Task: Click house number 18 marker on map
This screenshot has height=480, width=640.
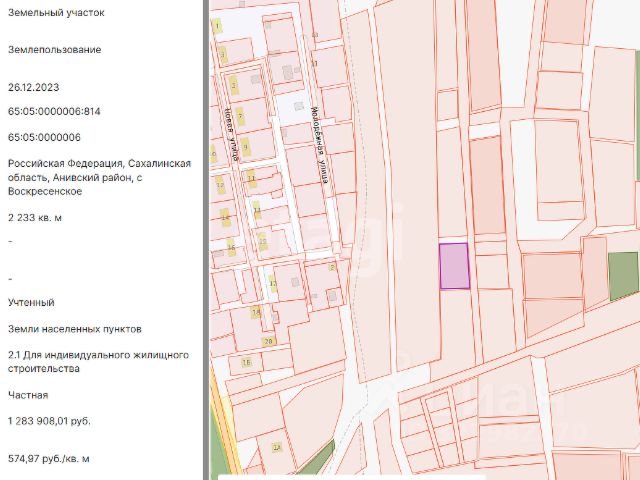Action: click(x=256, y=312)
